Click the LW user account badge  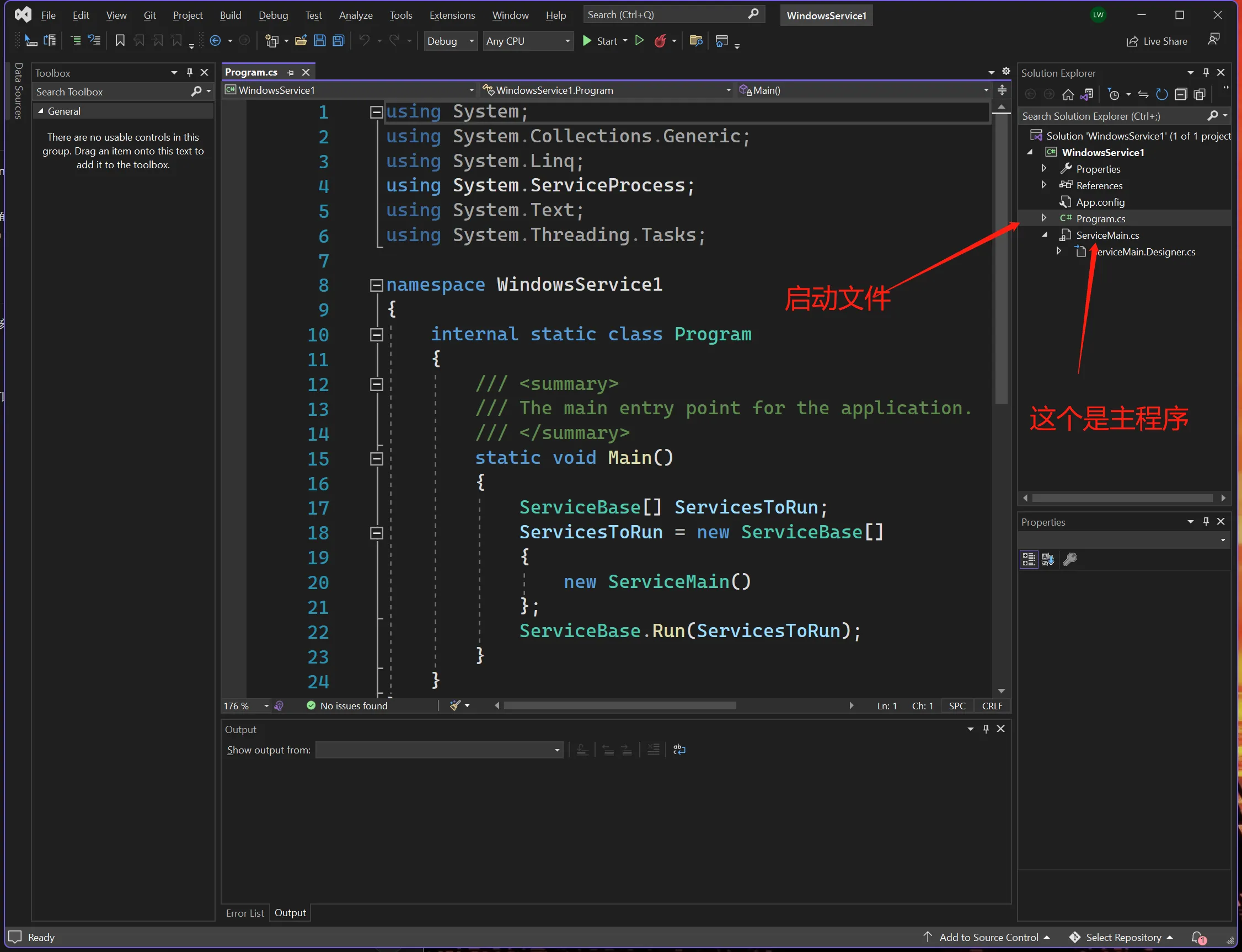(1098, 15)
